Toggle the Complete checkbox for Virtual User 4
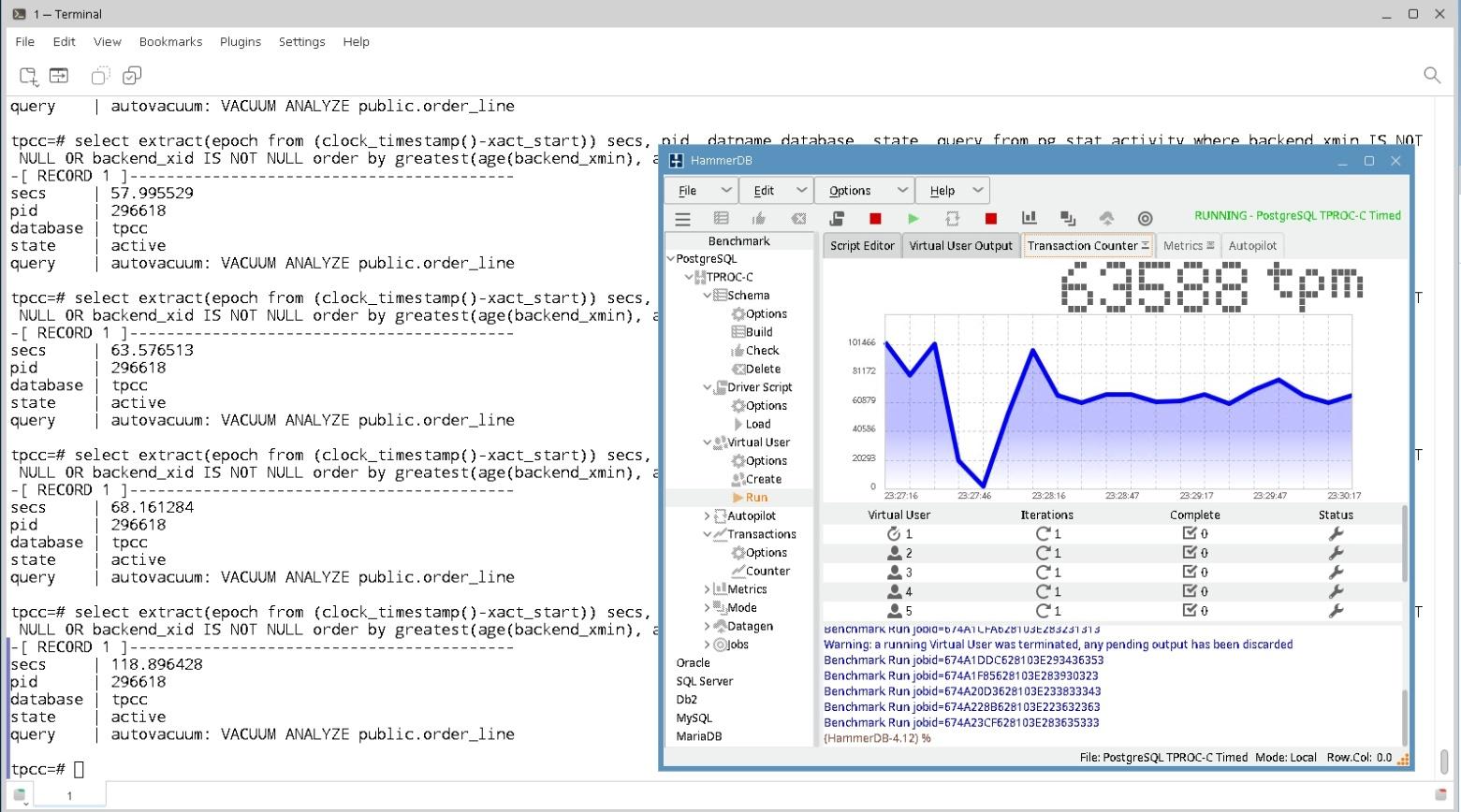Image resolution: width=1461 pixels, height=812 pixels. [1190, 591]
